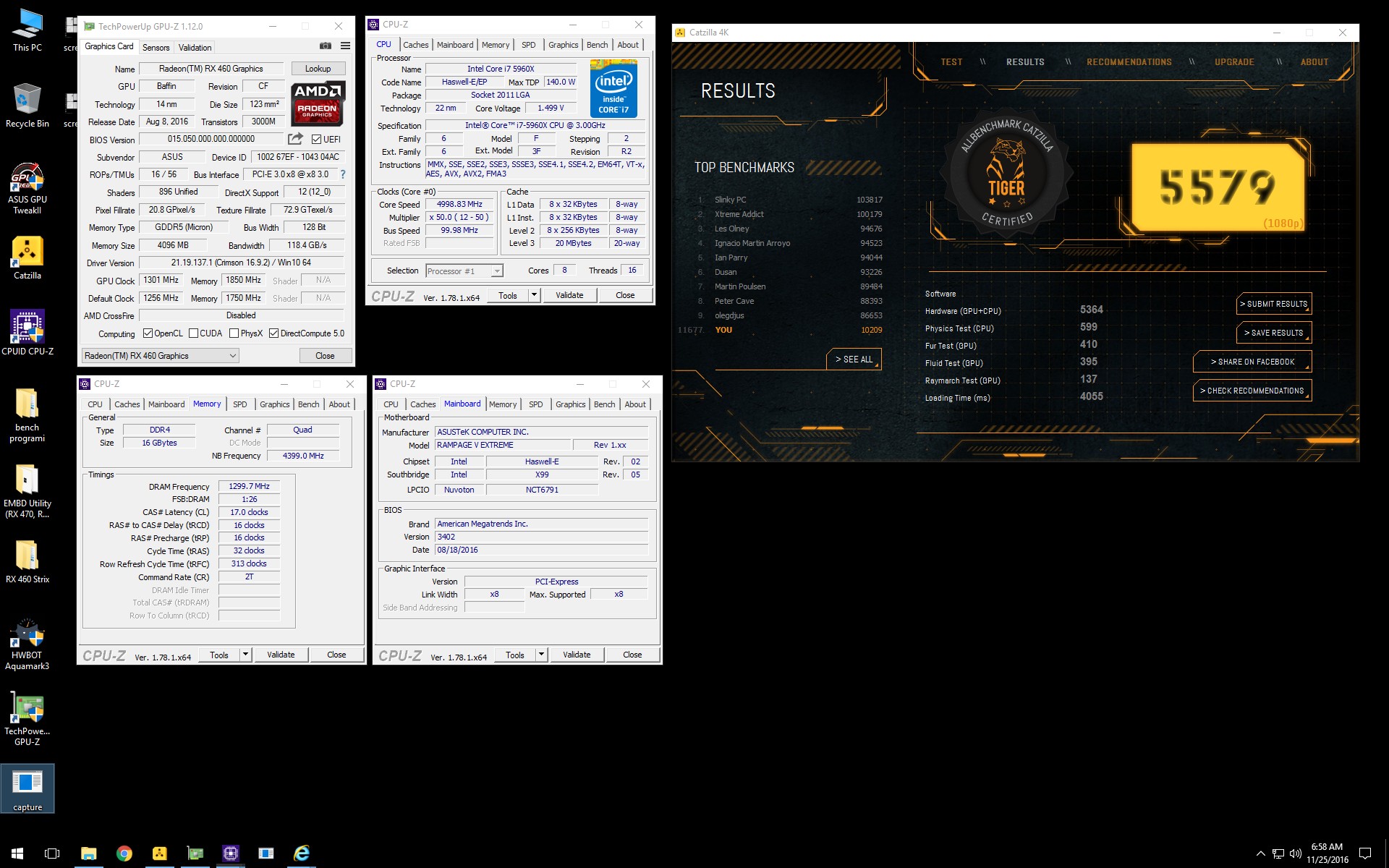
Task: Click the BIOS share/export arrow icon
Action: (x=295, y=139)
